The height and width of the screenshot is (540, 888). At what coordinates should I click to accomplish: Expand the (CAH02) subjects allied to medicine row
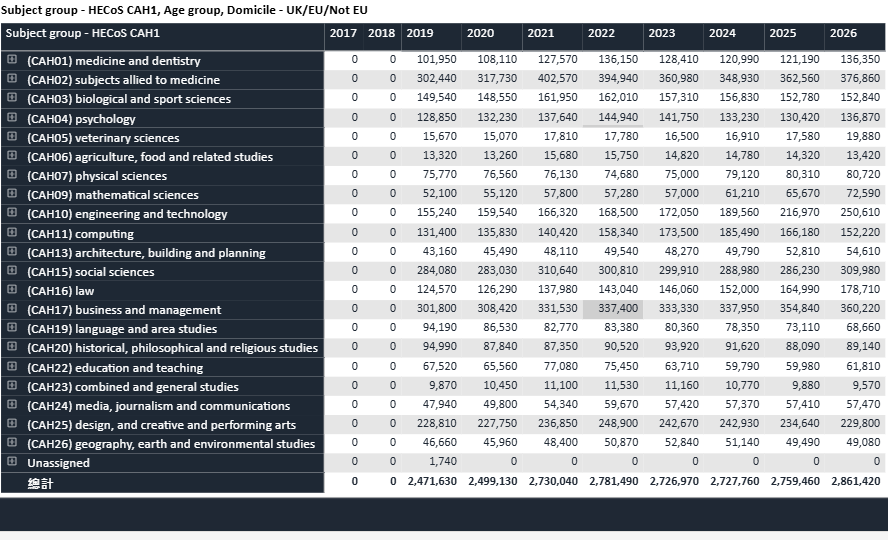pos(12,79)
